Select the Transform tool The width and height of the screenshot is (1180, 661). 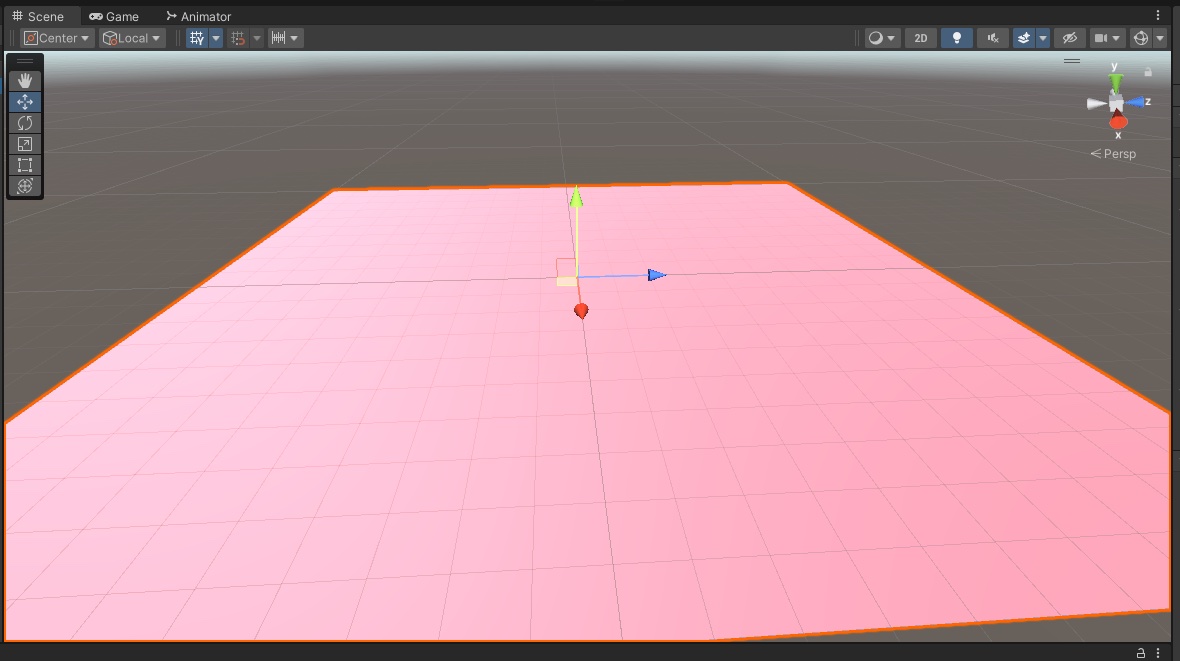point(25,186)
